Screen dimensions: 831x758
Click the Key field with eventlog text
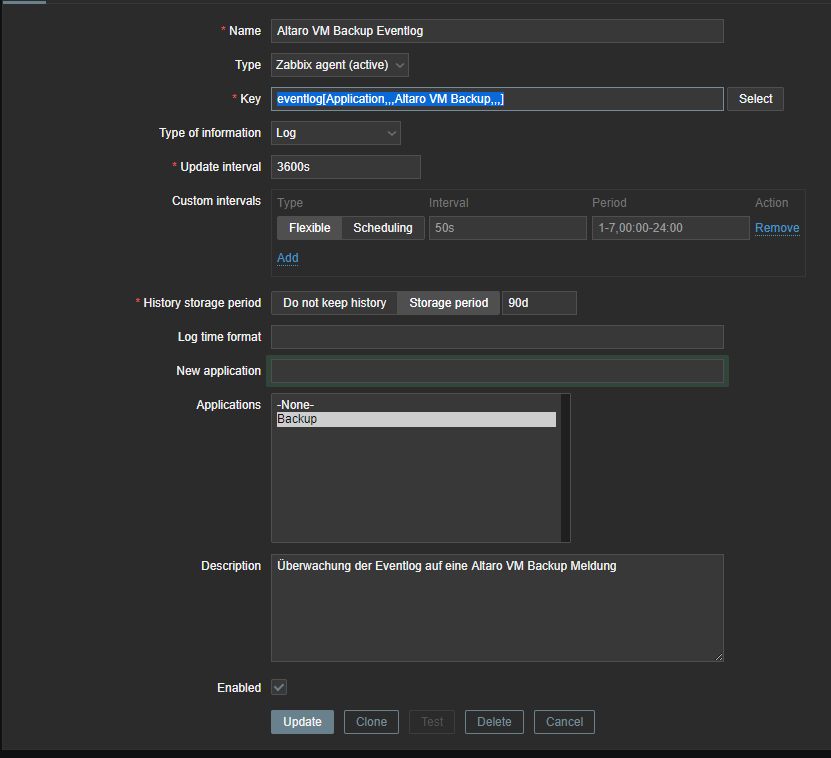496,99
